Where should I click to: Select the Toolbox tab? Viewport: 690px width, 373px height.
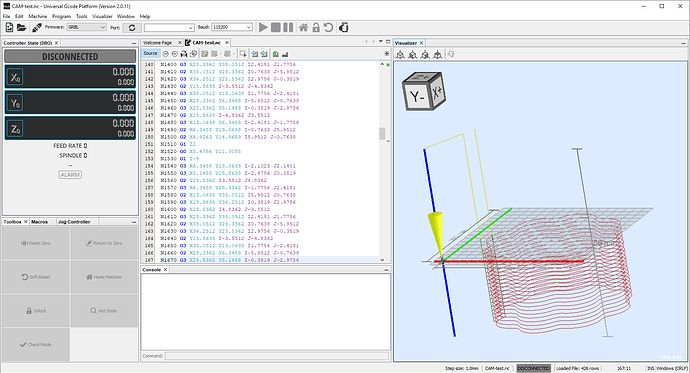click(12, 222)
